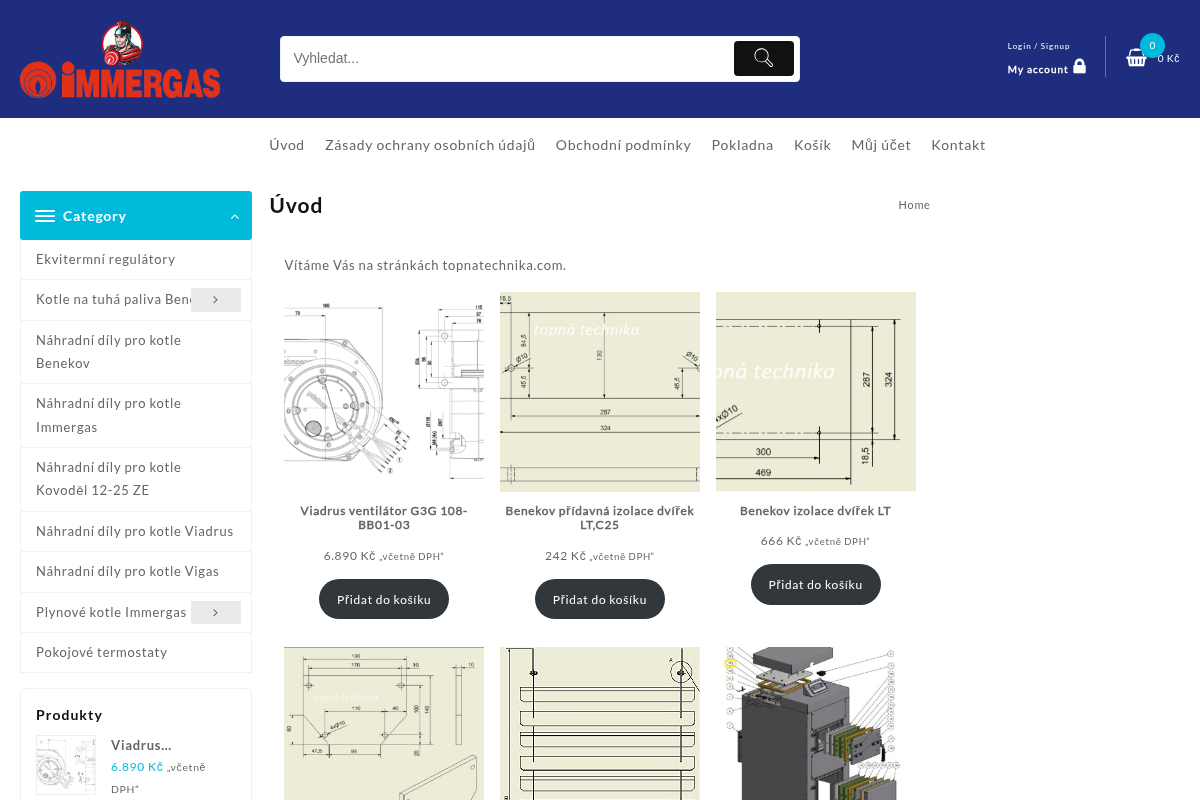Open Zásady ochrany osobních údajů page
Viewport: 1200px width, 800px height.
tap(430, 145)
